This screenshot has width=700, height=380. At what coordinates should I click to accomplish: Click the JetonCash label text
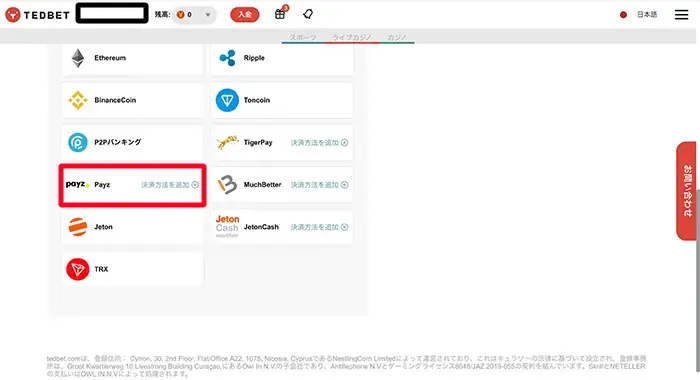click(261, 227)
